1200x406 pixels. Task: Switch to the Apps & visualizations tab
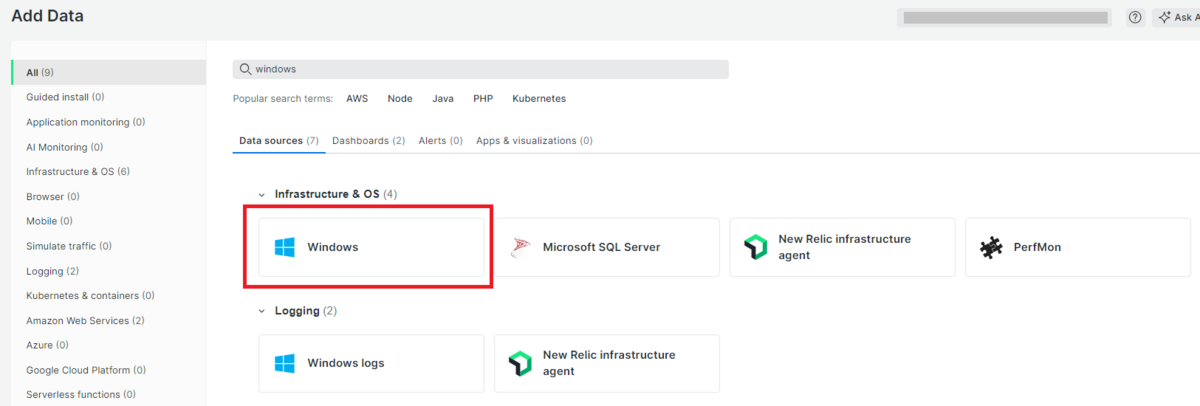(x=534, y=141)
